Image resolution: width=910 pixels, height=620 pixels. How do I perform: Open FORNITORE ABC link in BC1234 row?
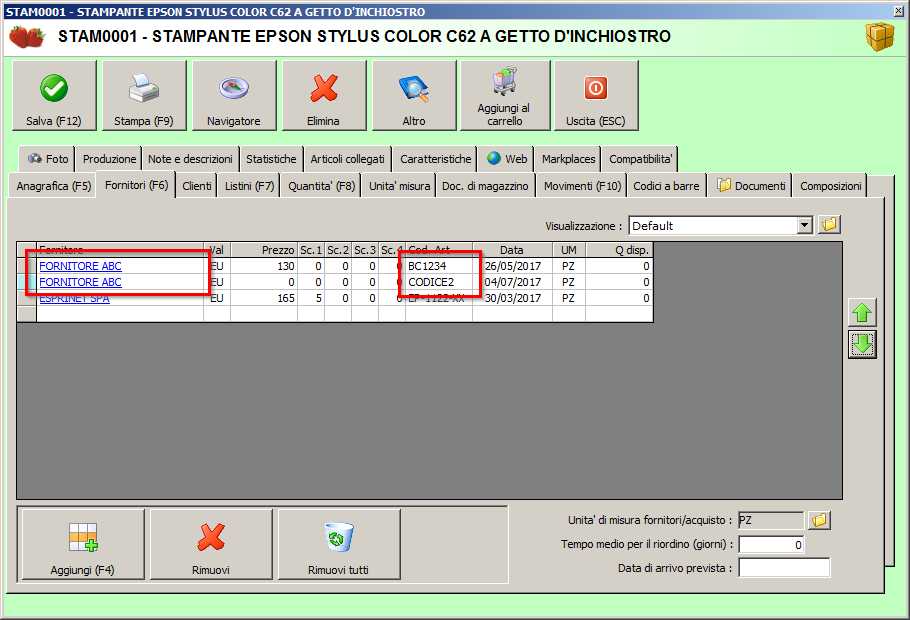[81, 266]
